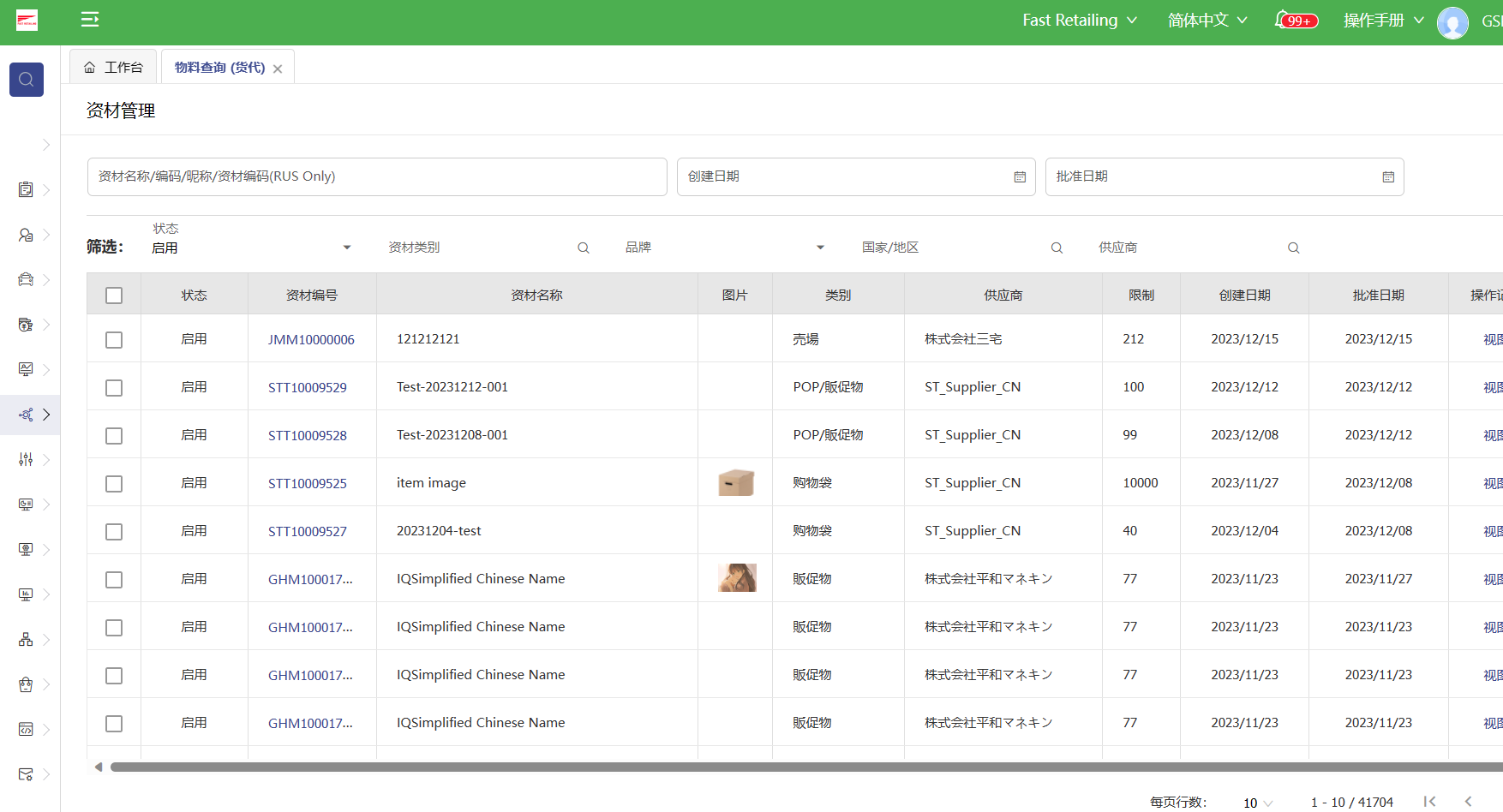Viewport: 1503px width, 812px height.
Task: Check the row for STT10009525
Action: [114, 484]
